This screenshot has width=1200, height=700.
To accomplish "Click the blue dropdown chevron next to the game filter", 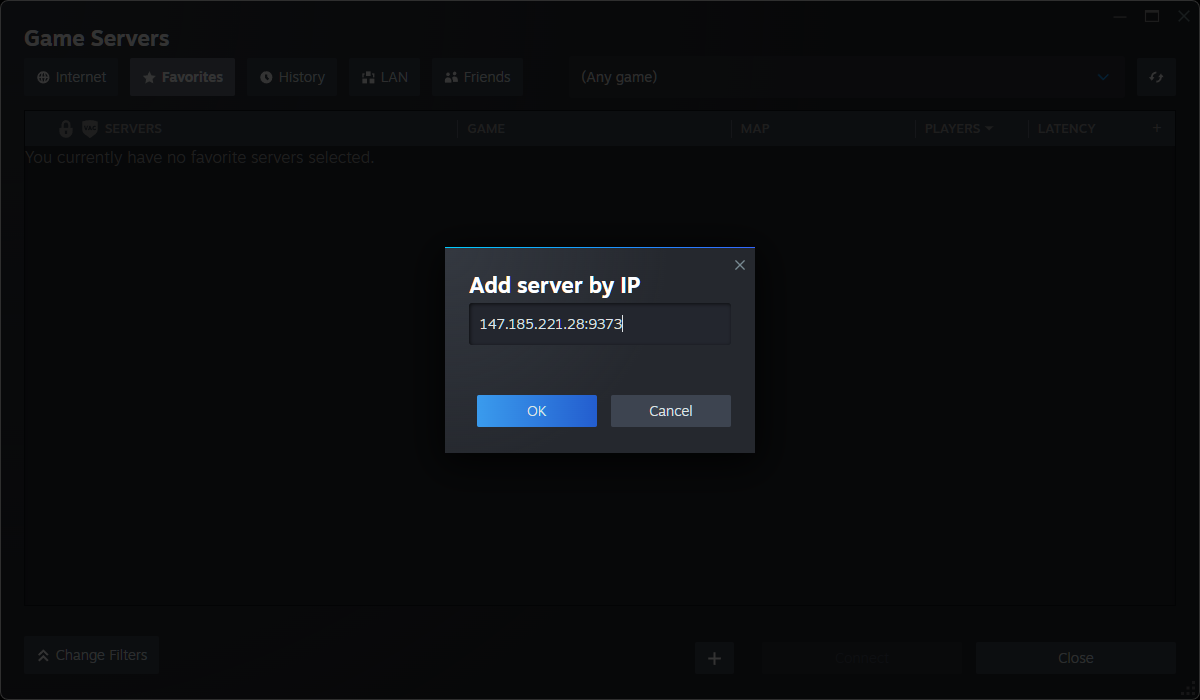I will 1103,76.
